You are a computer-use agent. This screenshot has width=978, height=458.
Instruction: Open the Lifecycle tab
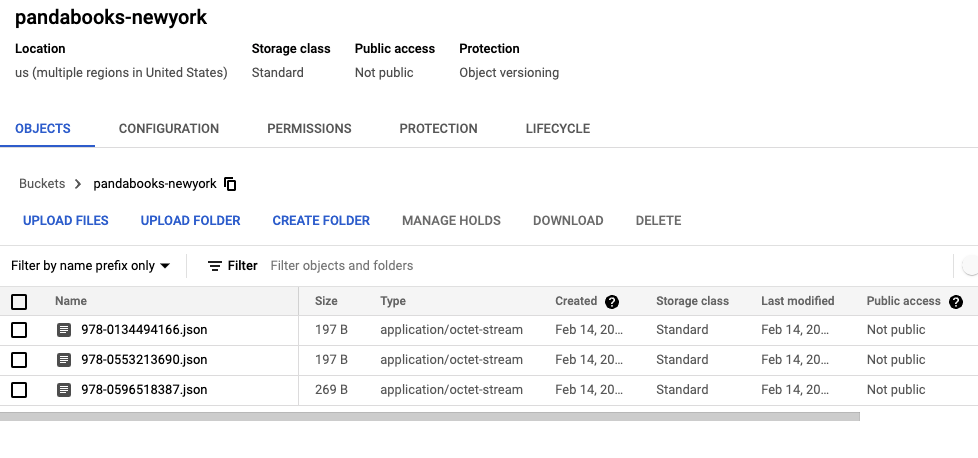pyautogui.click(x=558, y=129)
